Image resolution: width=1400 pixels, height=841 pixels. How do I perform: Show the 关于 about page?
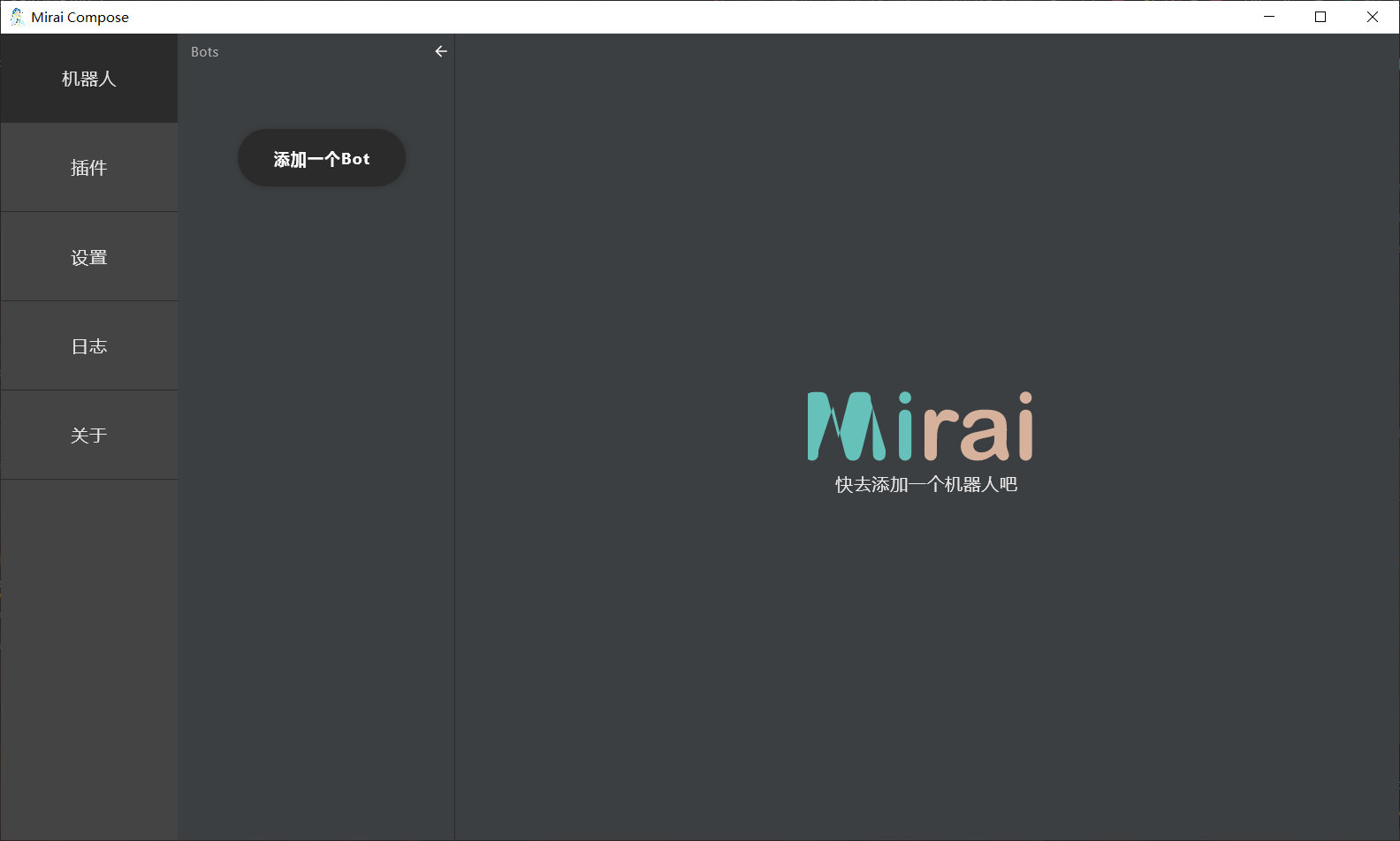[x=88, y=436]
